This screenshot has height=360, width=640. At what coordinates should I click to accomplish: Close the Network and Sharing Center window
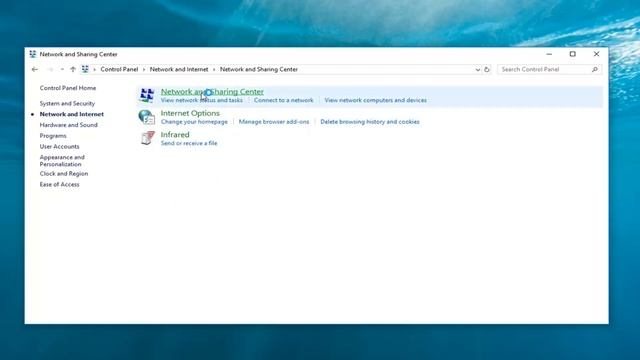[596, 54]
